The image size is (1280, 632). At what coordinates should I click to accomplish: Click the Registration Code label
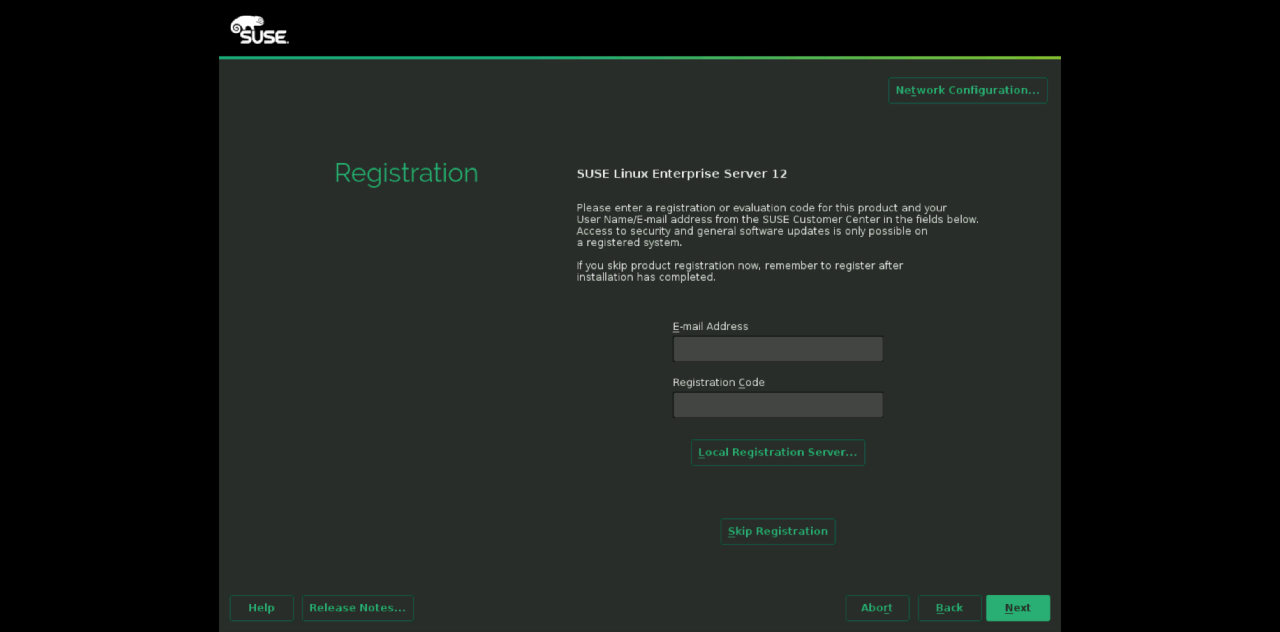718,383
